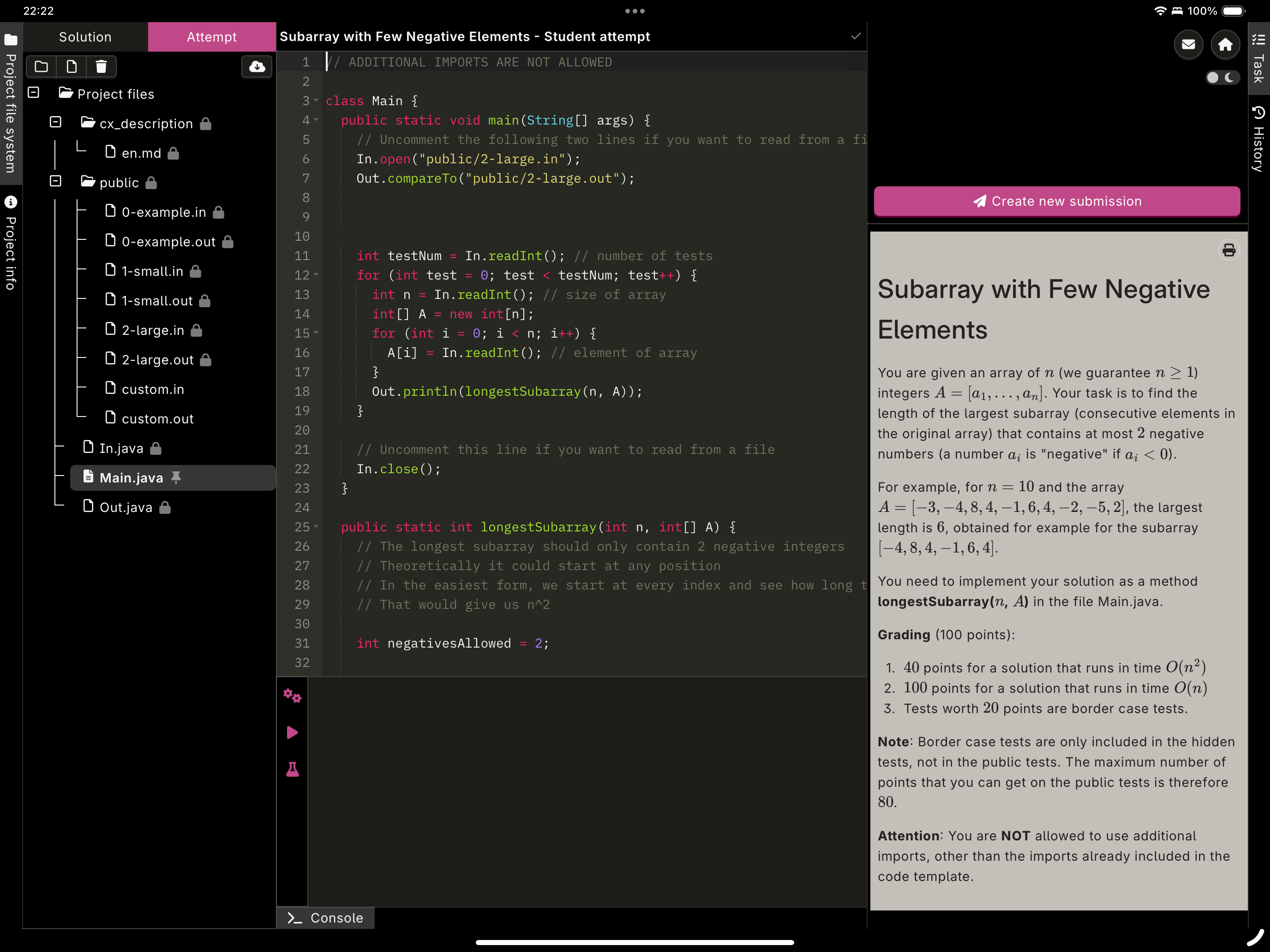Open the build settings gears icon

[x=292, y=696]
